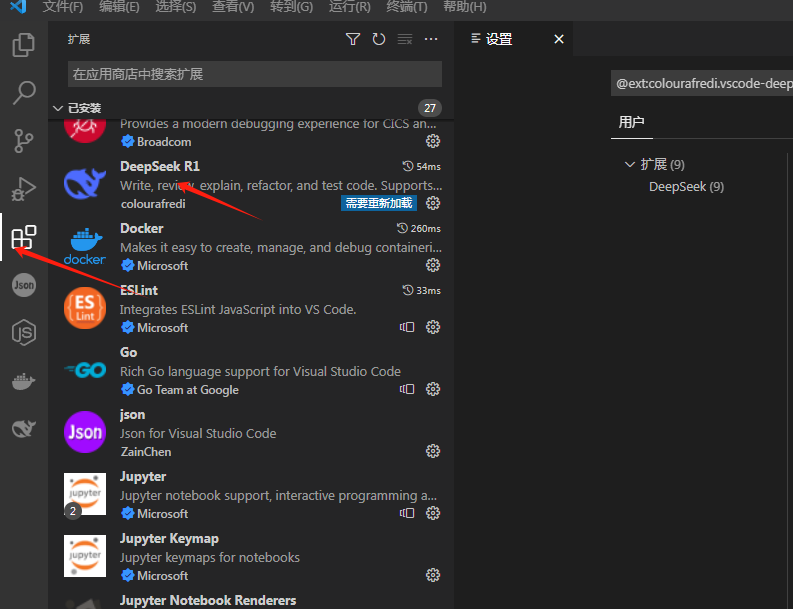Select the ESLint extension entry
This screenshot has width=793, height=609.
(x=252, y=310)
